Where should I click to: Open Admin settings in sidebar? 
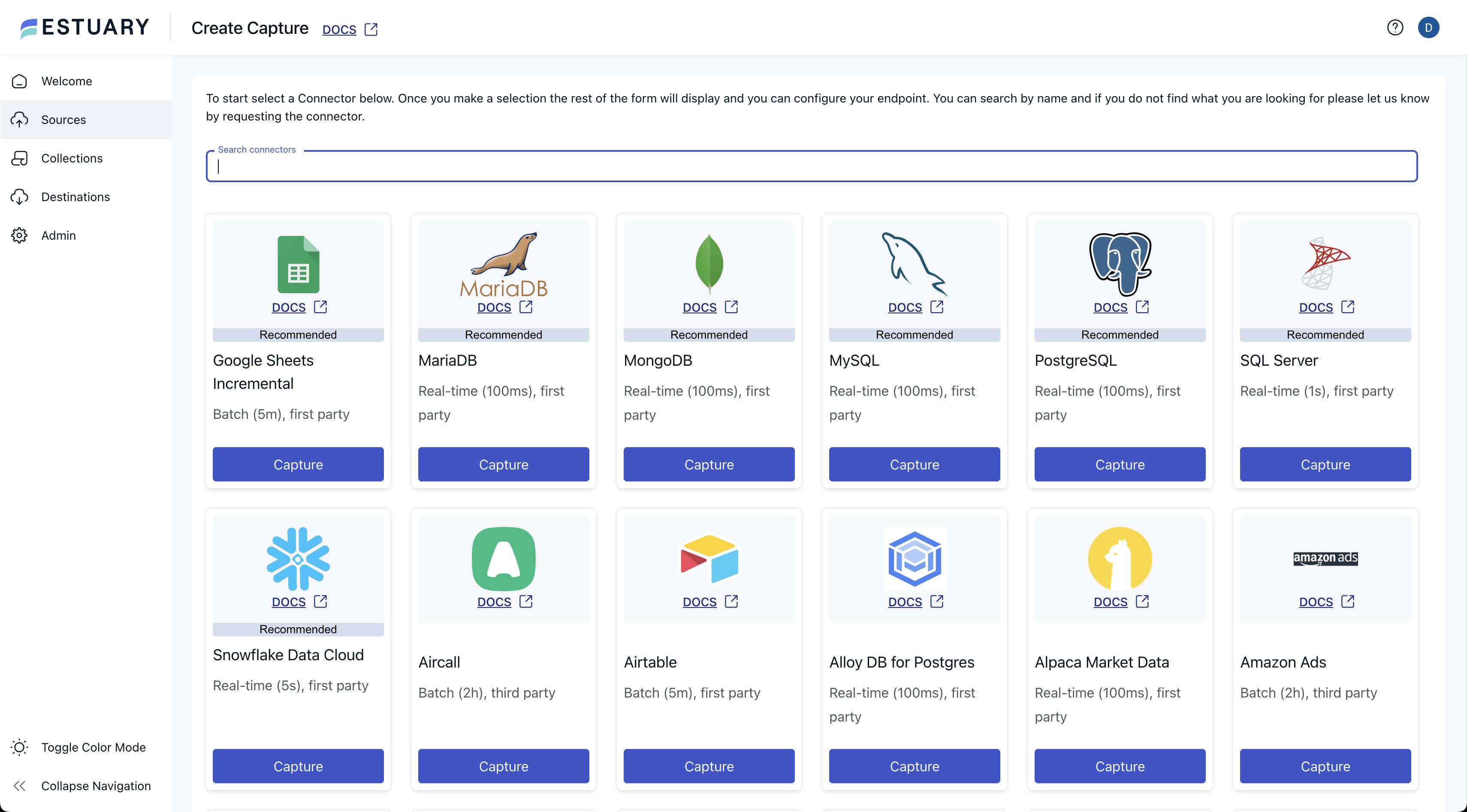[x=58, y=235]
